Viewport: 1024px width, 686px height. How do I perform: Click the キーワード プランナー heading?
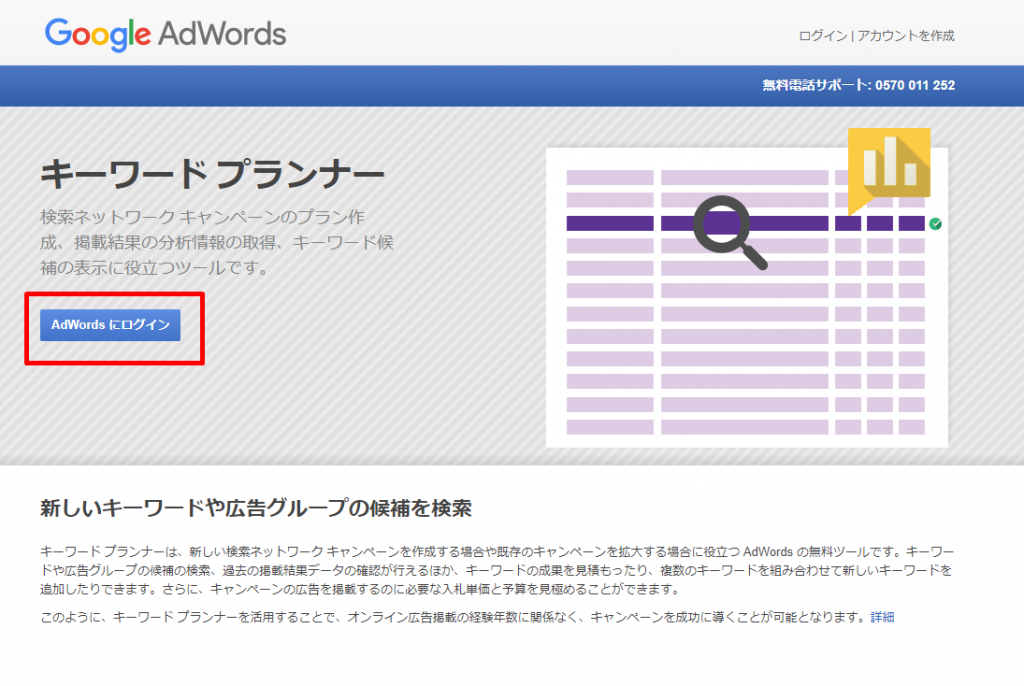coord(212,174)
